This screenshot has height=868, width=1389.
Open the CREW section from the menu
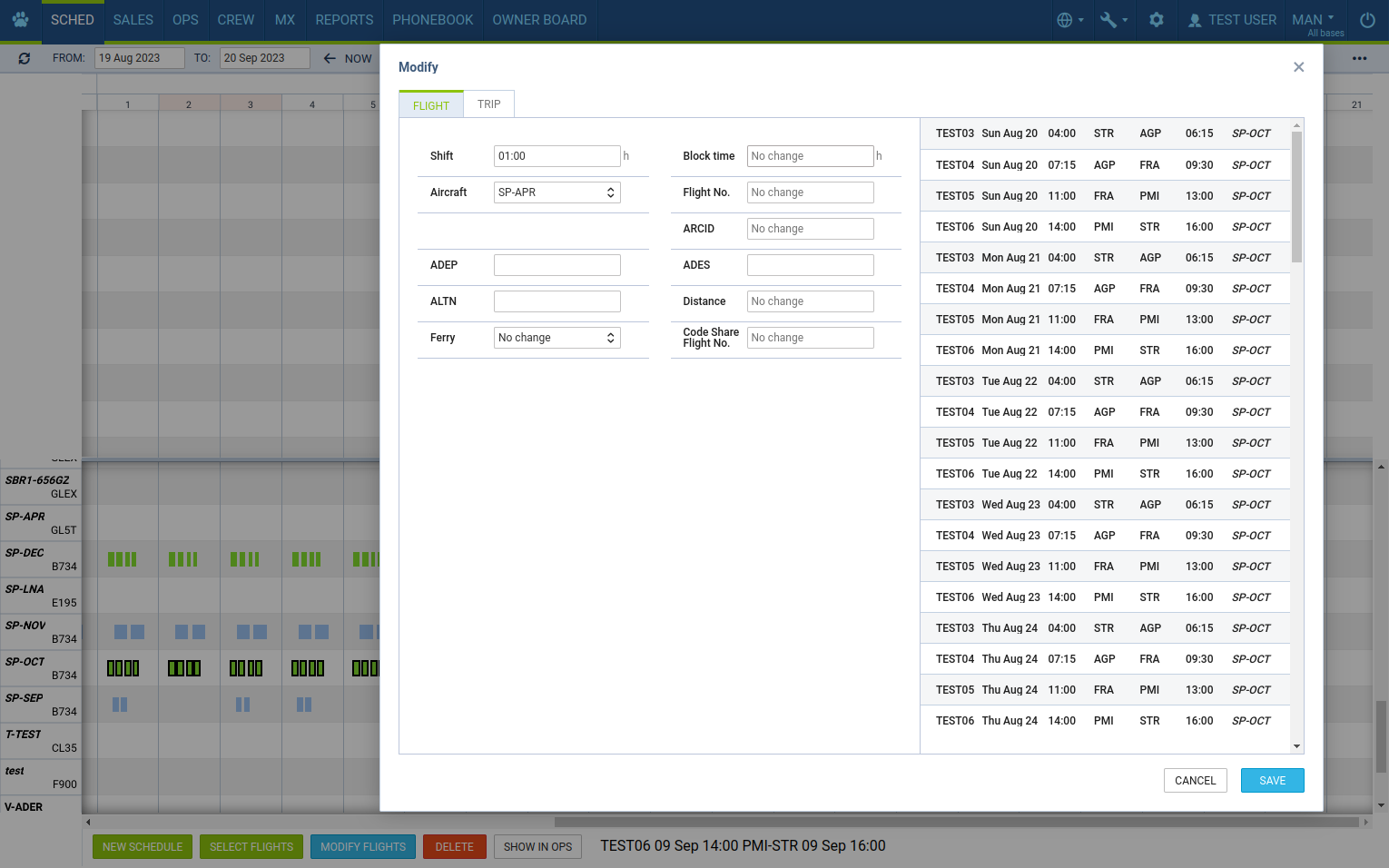point(235,19)
